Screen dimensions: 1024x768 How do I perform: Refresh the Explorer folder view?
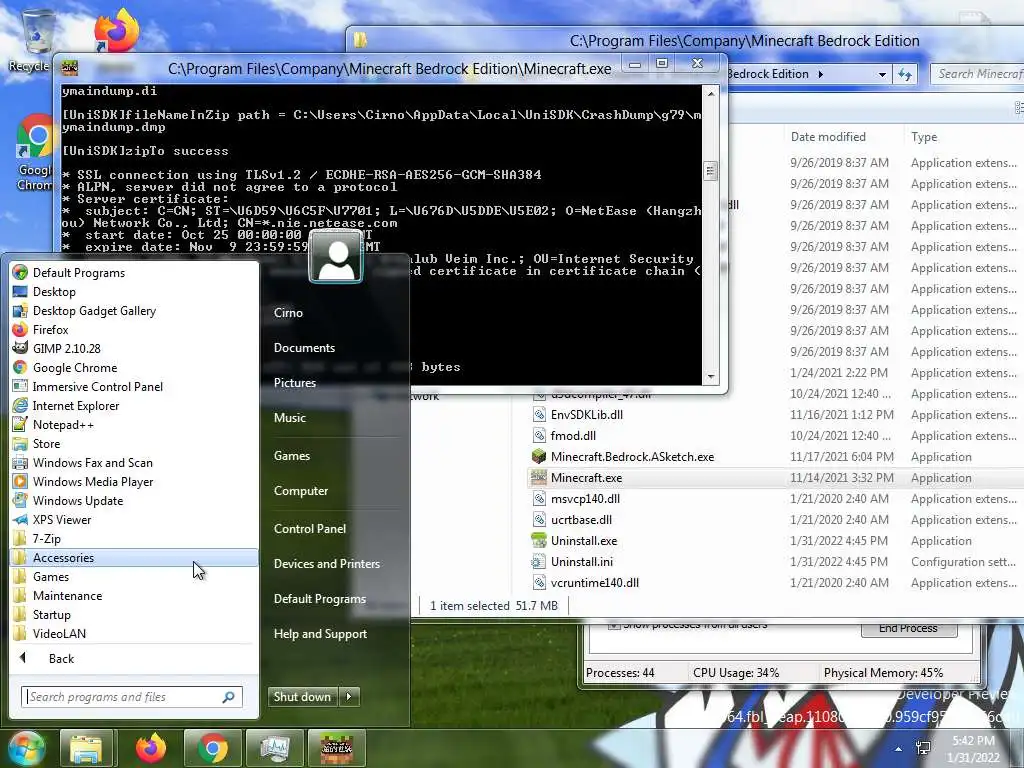pos(905,74)
